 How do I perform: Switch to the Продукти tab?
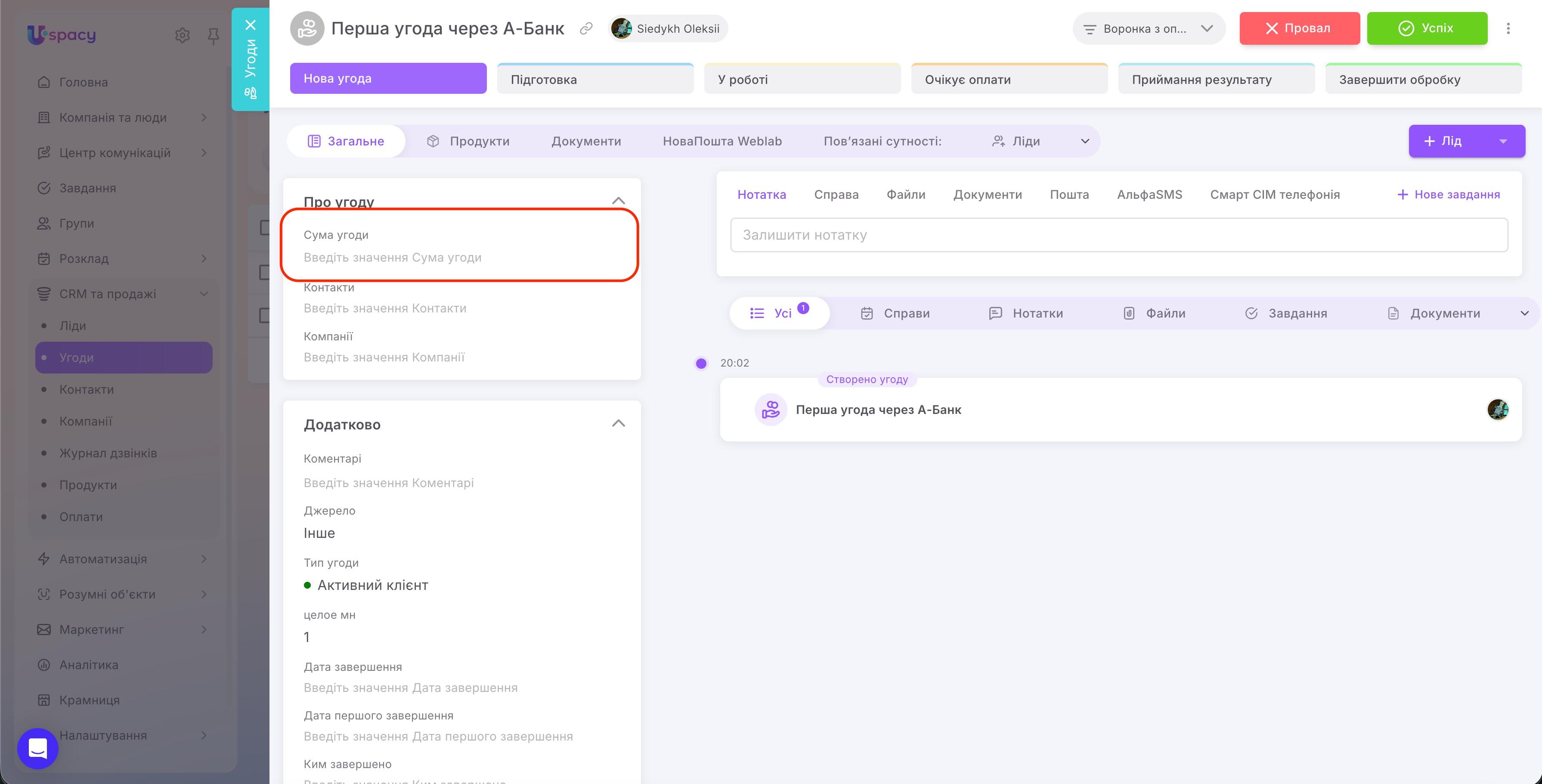468,141
